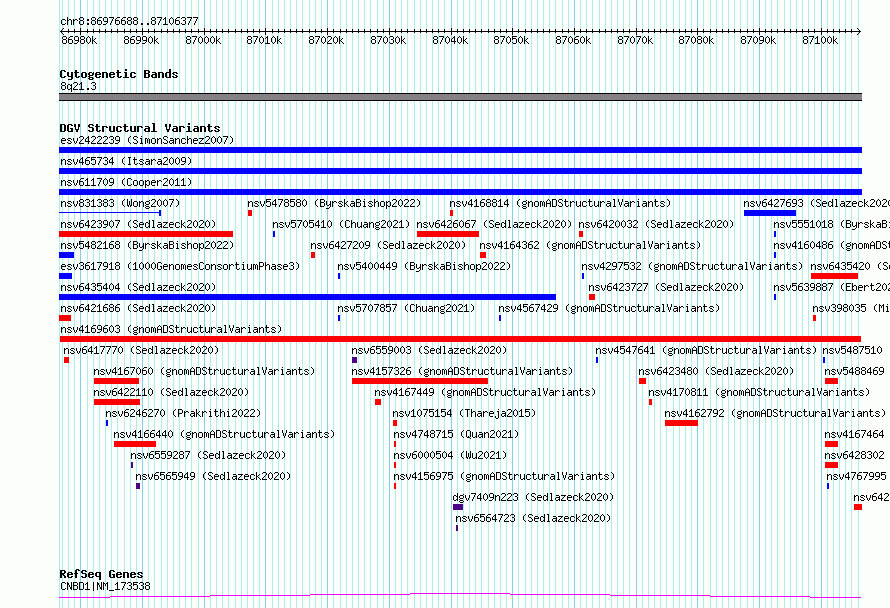890x608 pixels.
Task: Open nsv4167449 gnomADStructuralVariants label
Action: click(485, 392)
